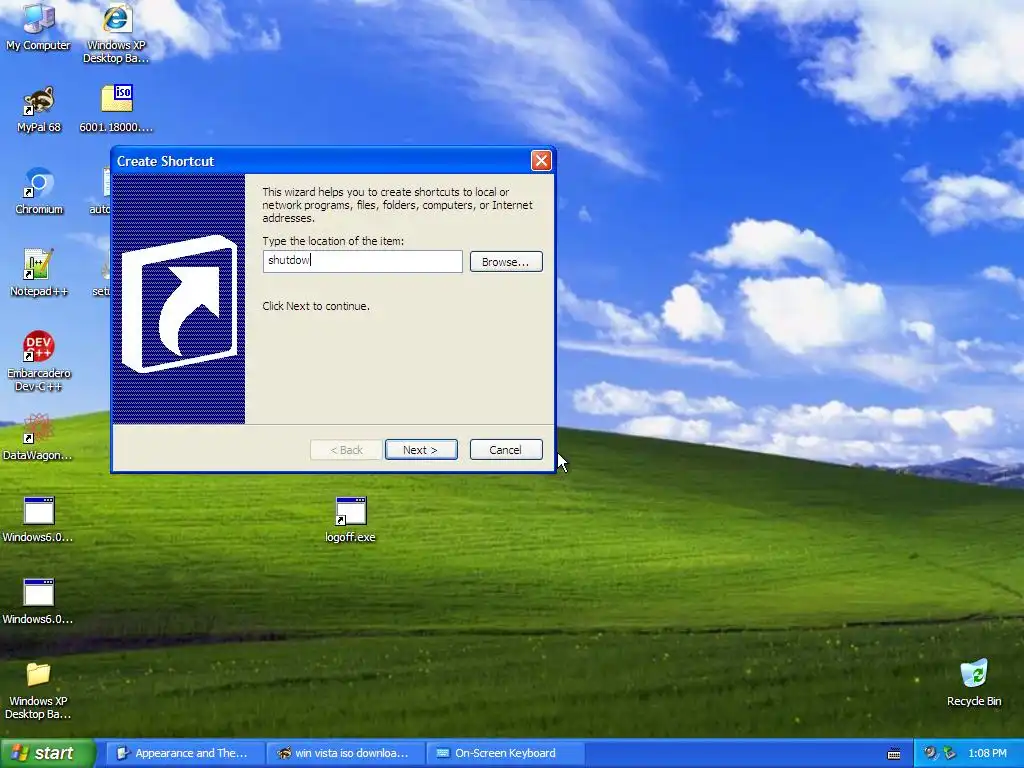Open the Start menu

pos(47,753)
